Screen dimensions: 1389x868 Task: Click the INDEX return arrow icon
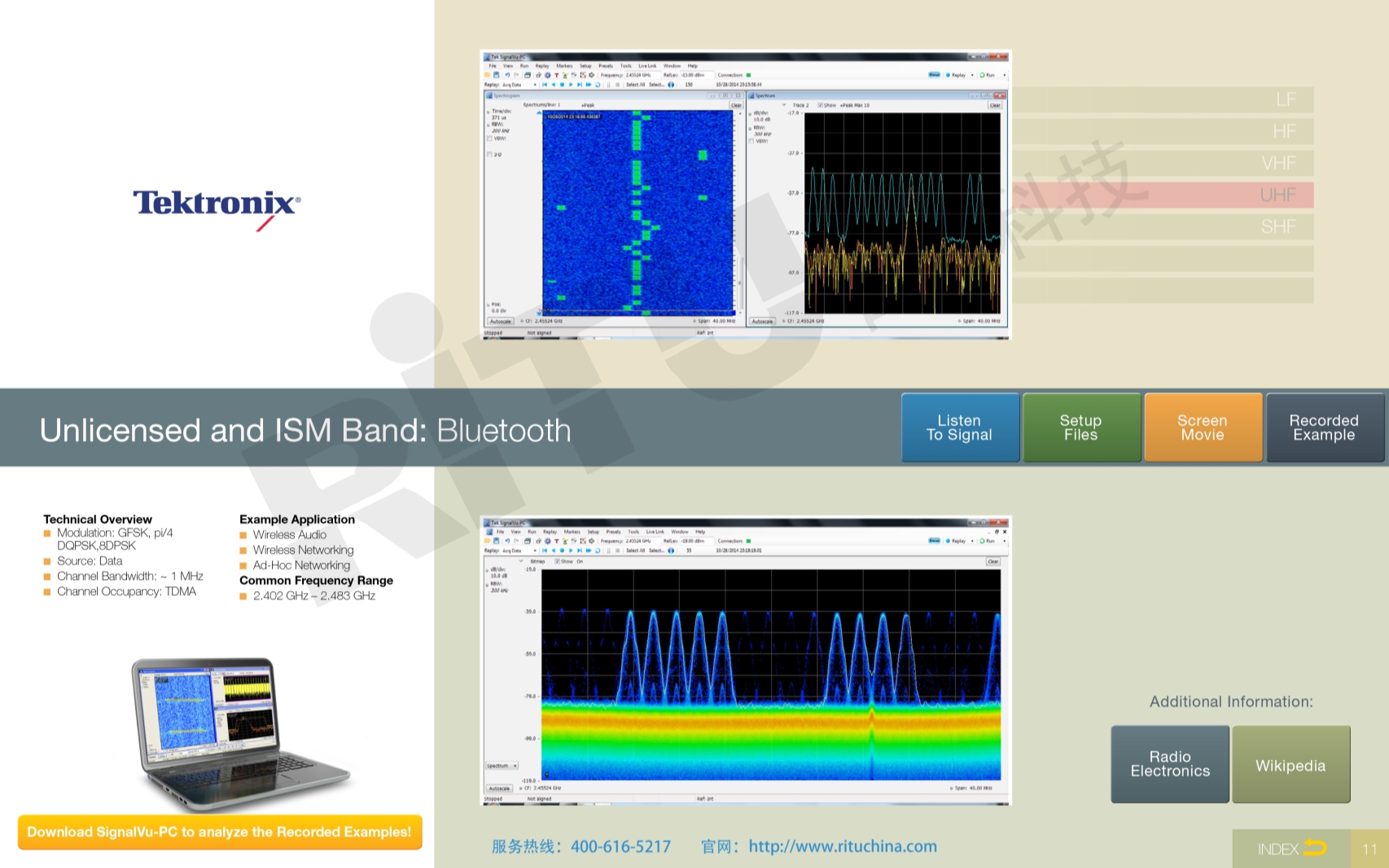1314,848
